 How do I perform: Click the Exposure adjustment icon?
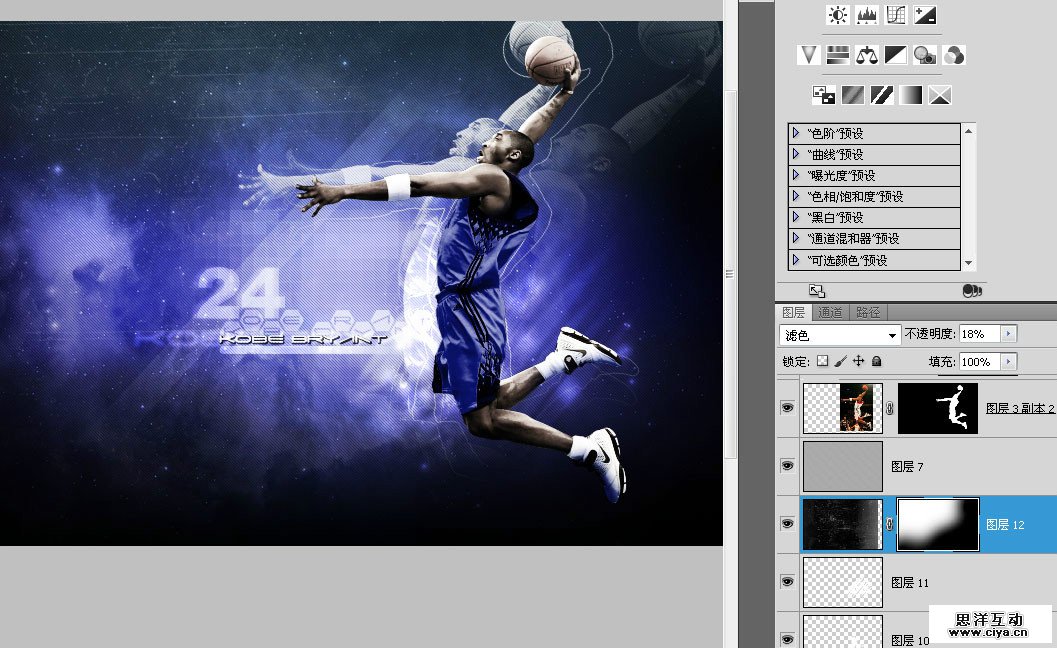pyautogui.click(x=925, y=15)
